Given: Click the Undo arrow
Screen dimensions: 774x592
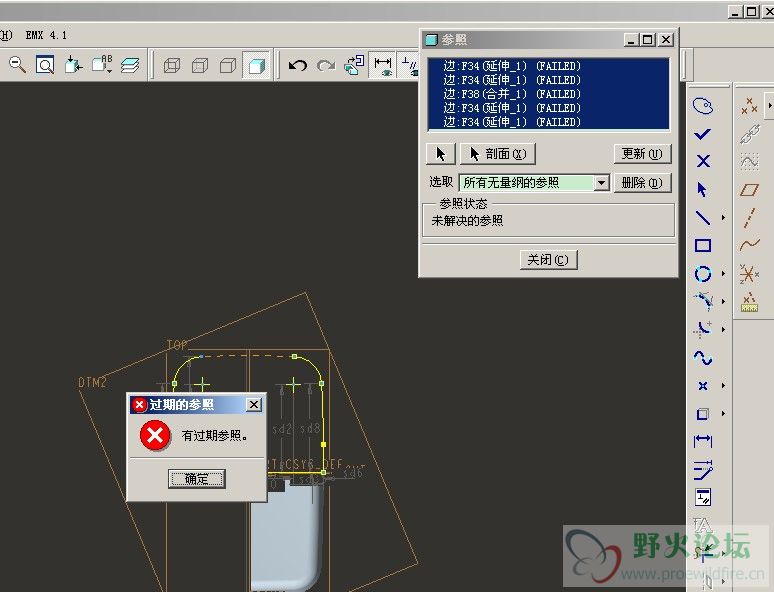Looking at the screenshot, I should pos(298,65).
